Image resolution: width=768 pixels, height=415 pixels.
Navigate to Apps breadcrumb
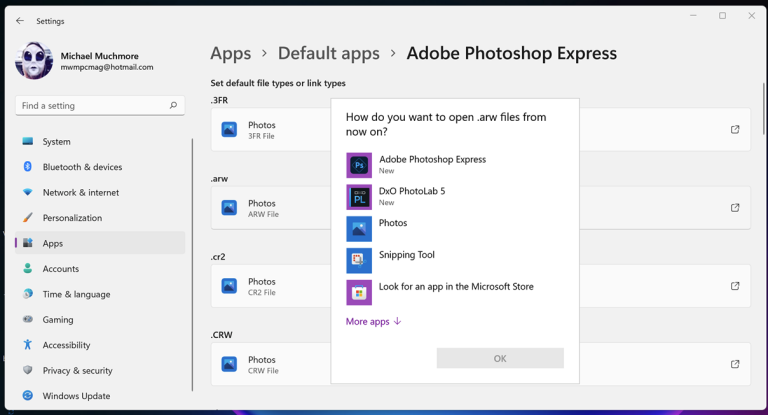pos(231,53)
